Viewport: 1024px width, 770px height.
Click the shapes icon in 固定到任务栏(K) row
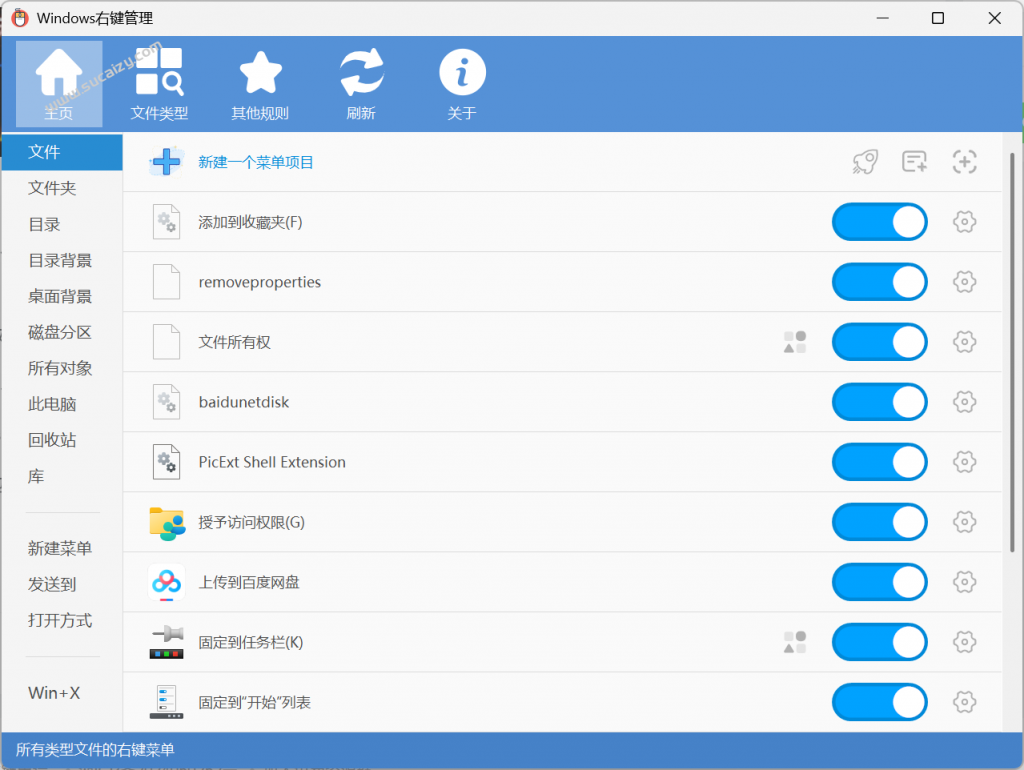(795, 642)
